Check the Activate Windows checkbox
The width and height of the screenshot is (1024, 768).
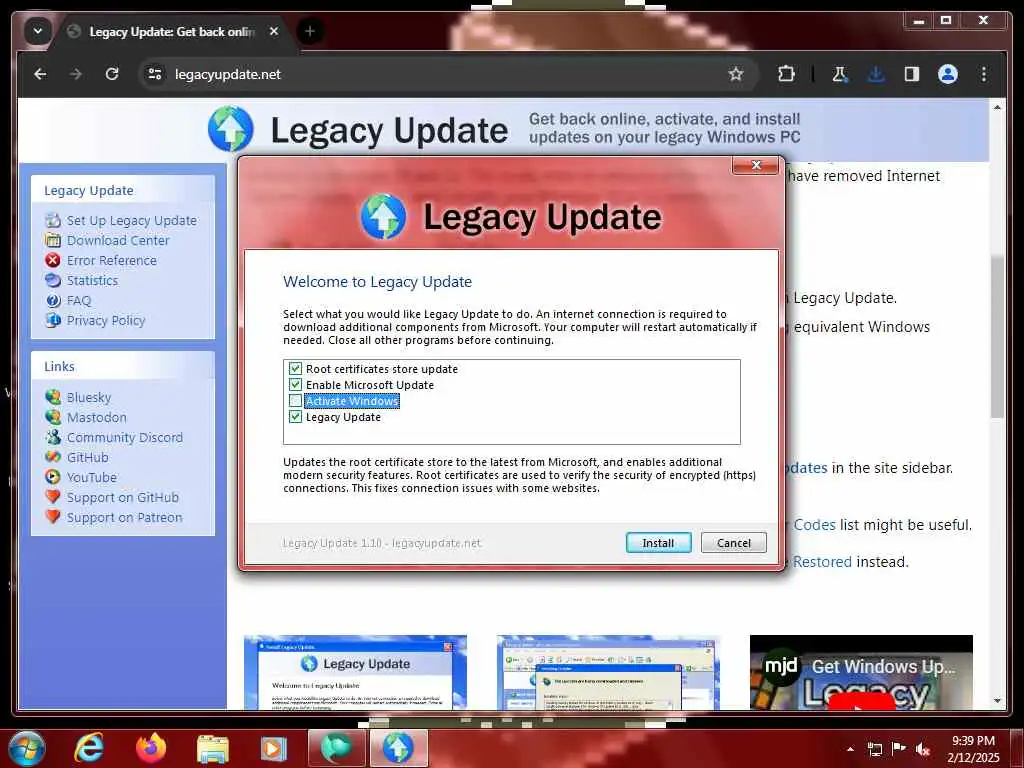[x=295, y=401]
